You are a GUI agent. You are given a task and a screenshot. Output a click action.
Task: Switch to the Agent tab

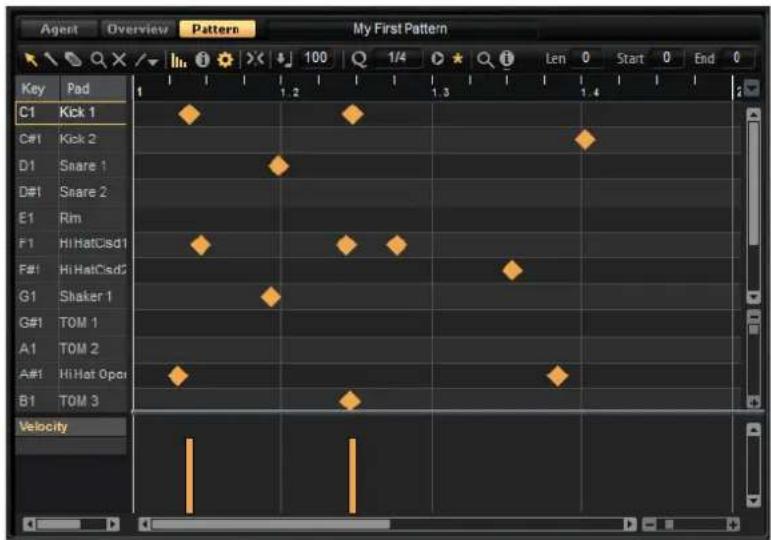coord(59,30)
